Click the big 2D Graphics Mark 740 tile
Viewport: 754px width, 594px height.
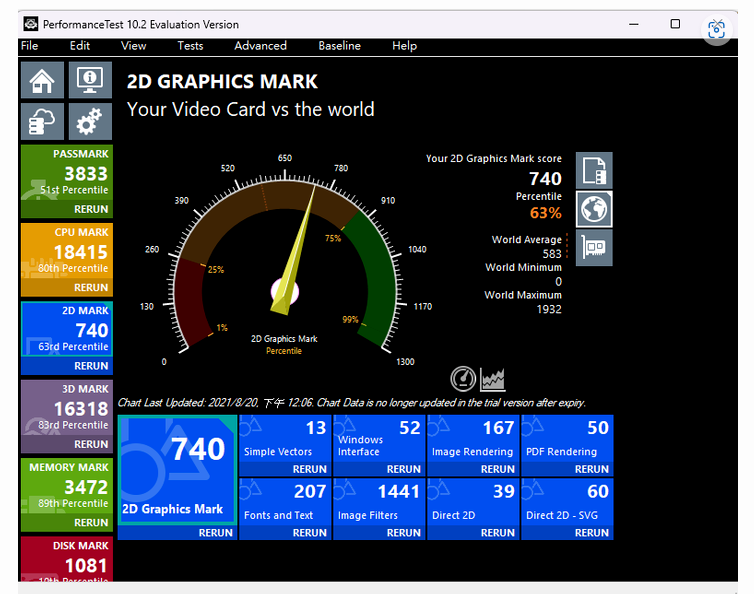(x=177, y=470)
